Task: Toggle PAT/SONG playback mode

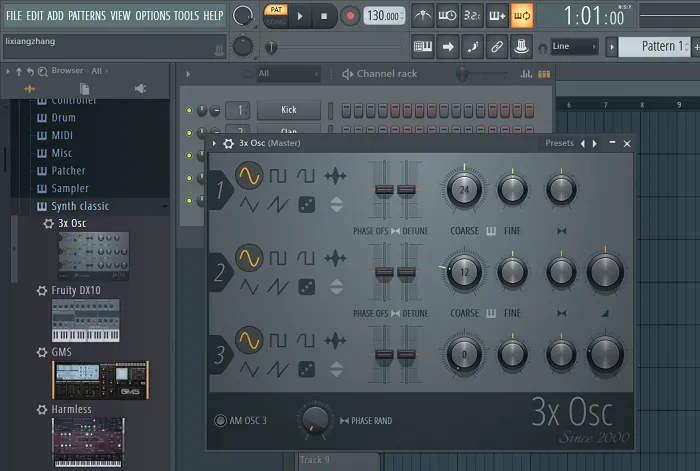Action: (x=276, y=16)
